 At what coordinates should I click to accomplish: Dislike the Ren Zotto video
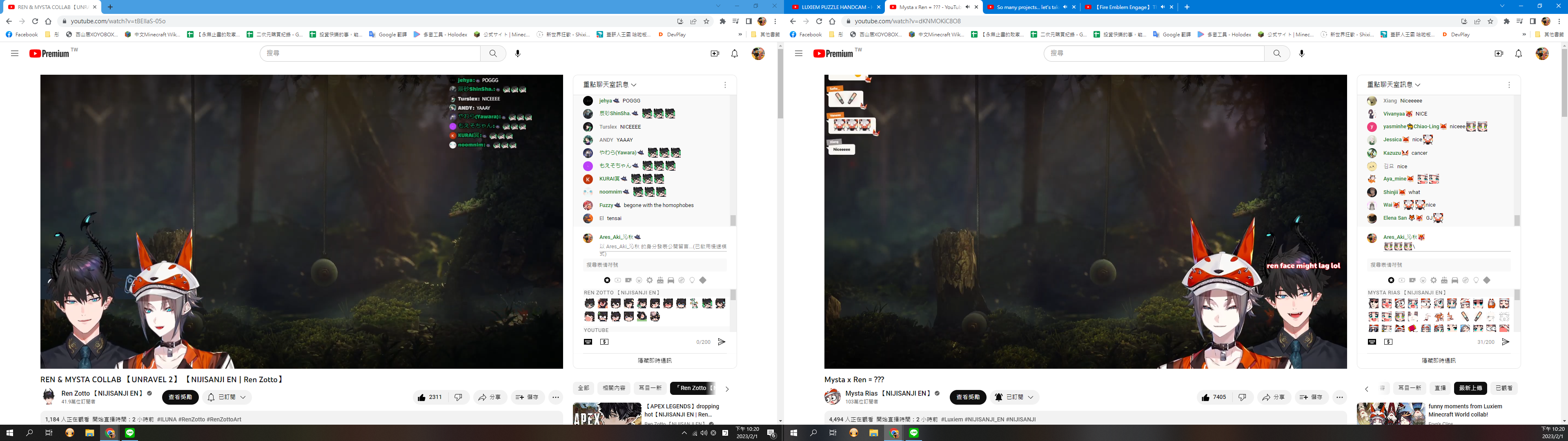pyautogui.click(x=458, y=397)
